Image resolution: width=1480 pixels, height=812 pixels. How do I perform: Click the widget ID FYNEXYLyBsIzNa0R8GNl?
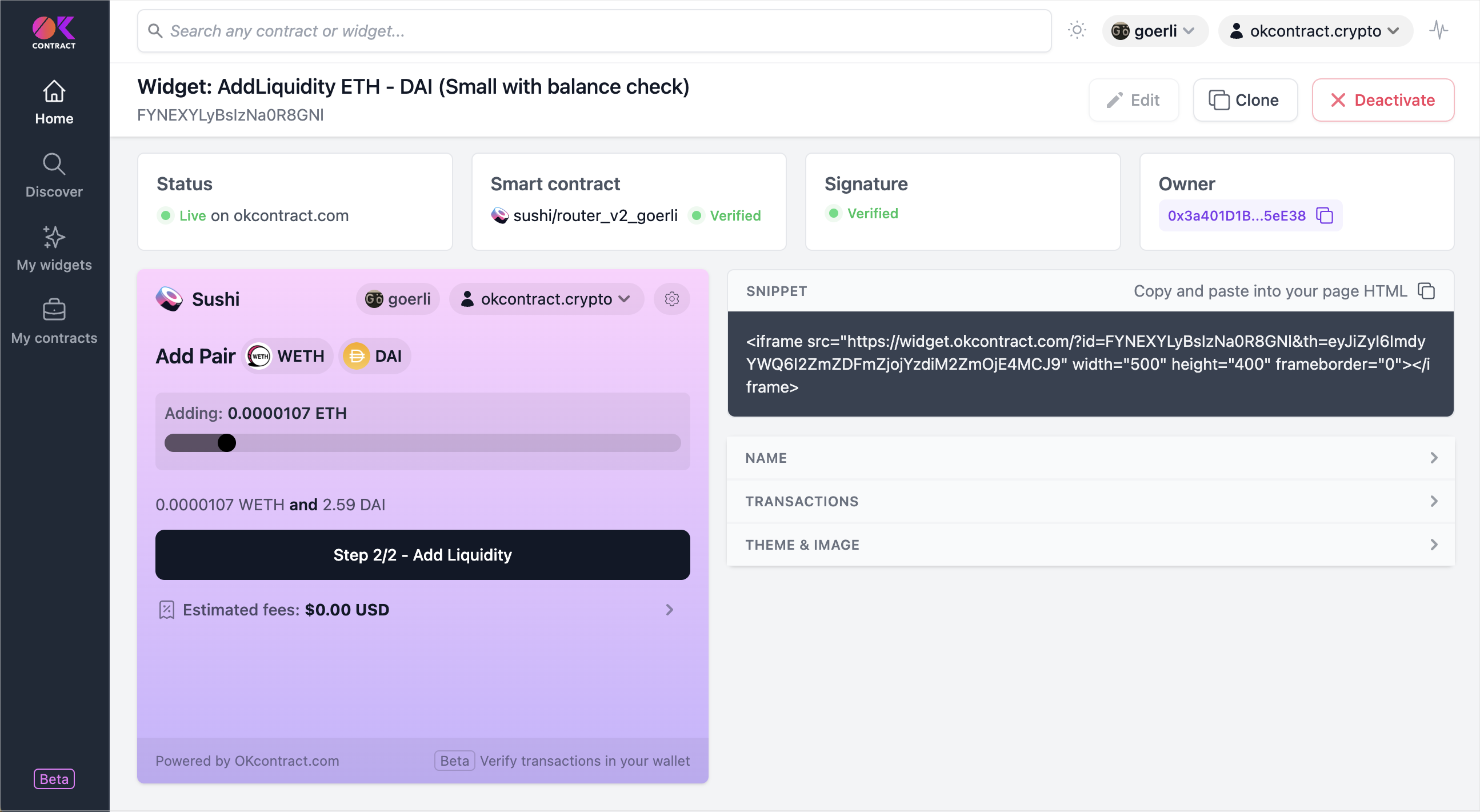point(230,115)
